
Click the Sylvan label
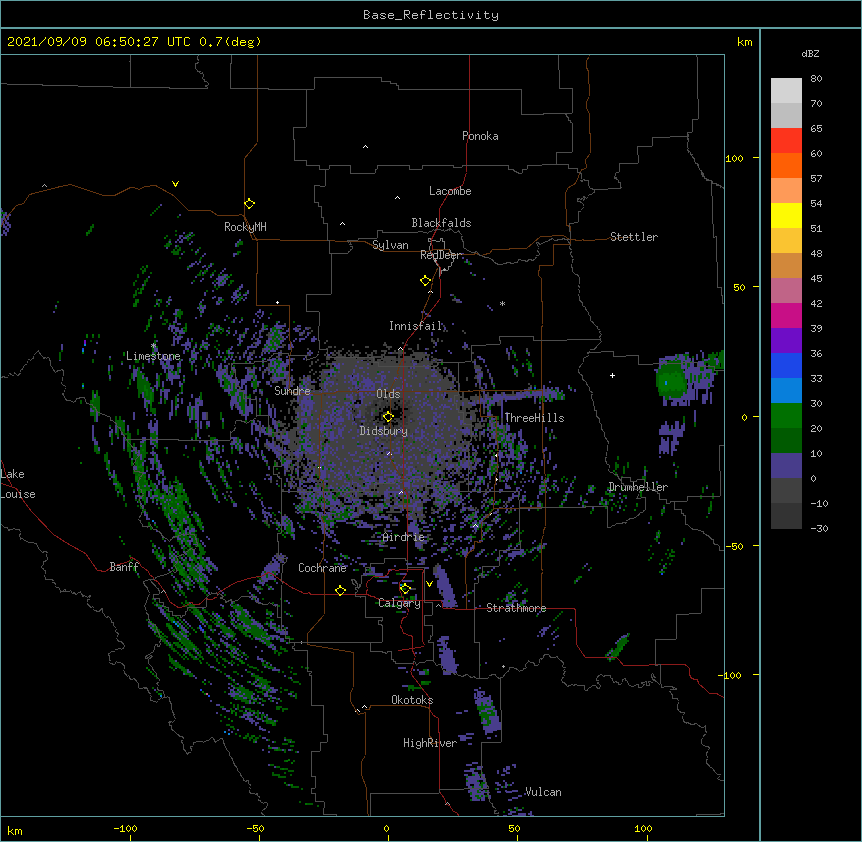pos(390,245)
